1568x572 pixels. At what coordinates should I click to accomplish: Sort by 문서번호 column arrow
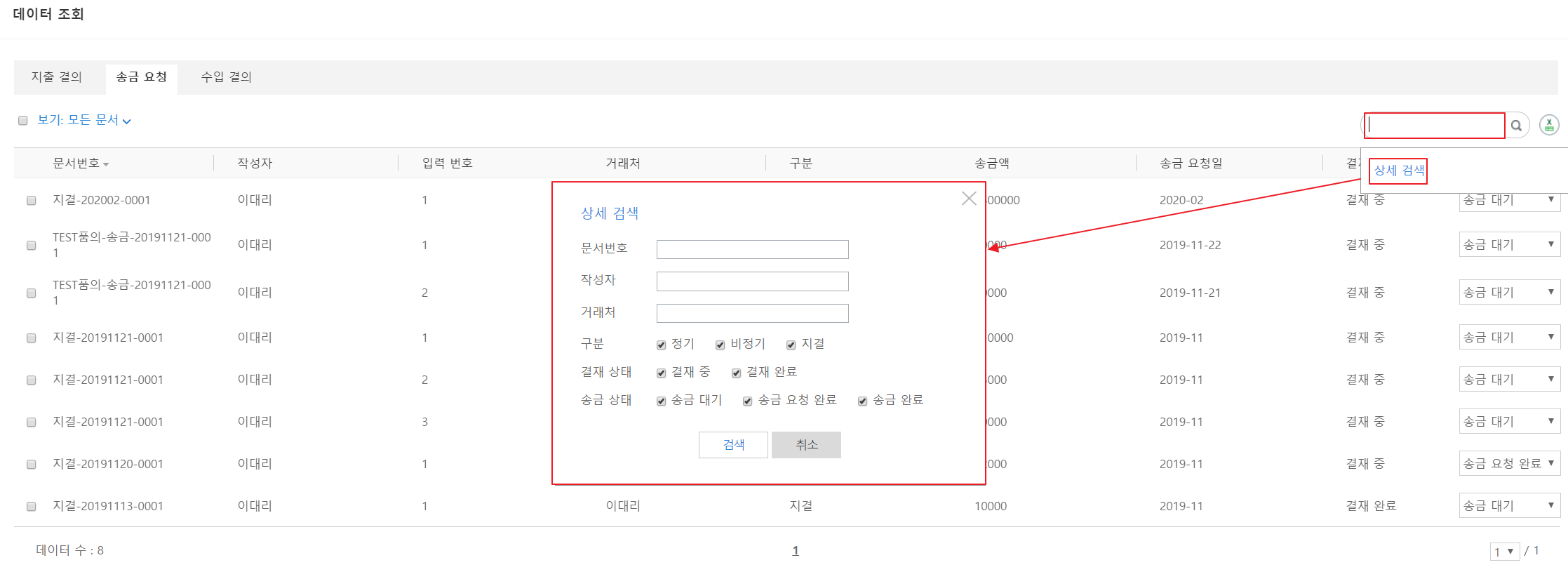(x=106, y=164)
